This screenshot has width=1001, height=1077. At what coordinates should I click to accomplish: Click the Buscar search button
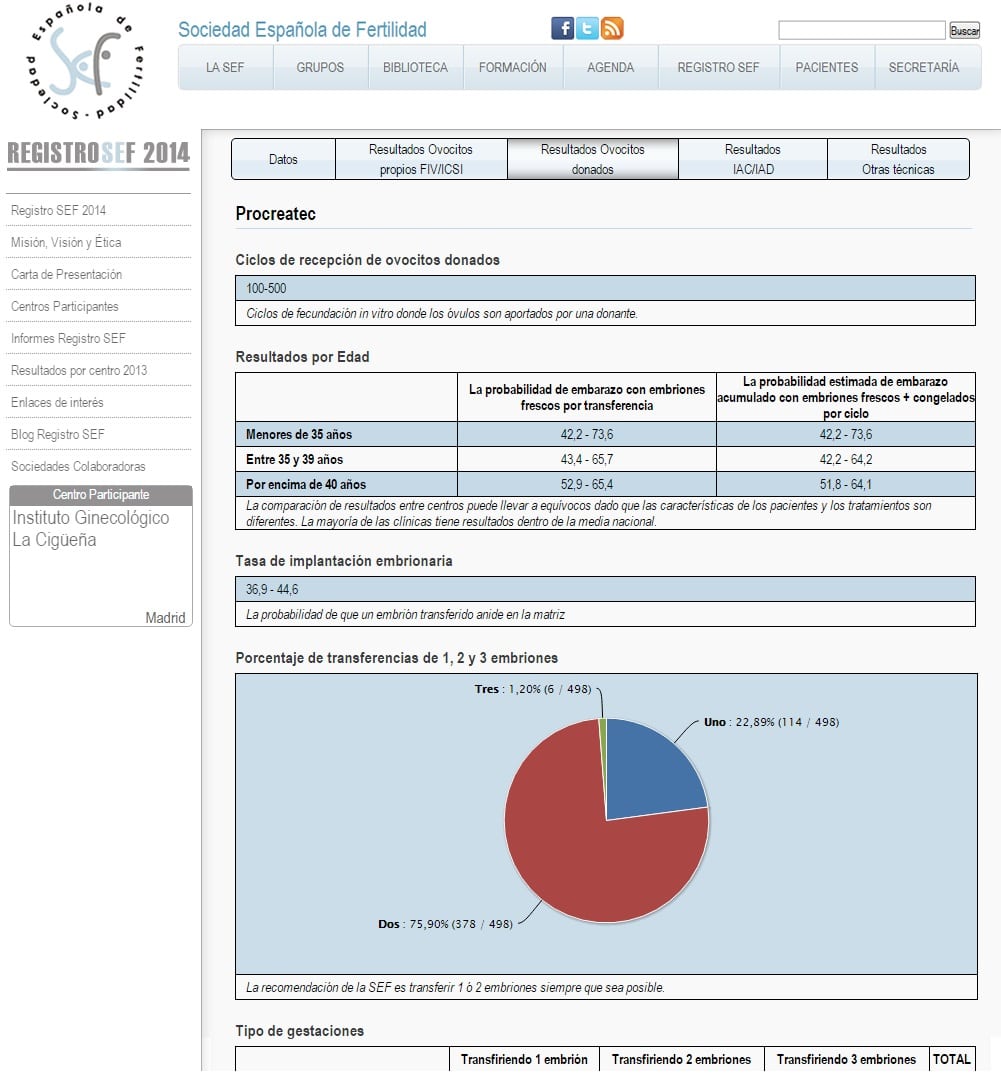(965, 30)
